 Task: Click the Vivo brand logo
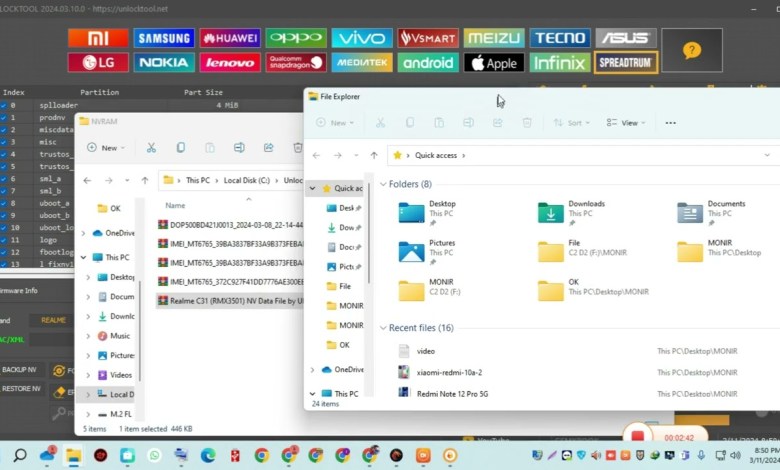click(x=362, y=38)
